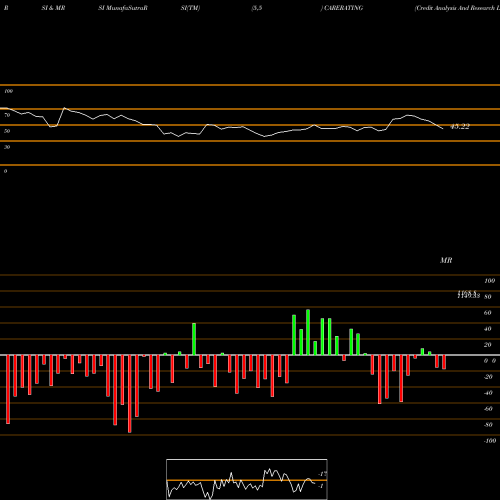The height and width of the screenshot is (500, 500).
Task: Click the 'SI & MR' header label
Action: coord(53,8)
